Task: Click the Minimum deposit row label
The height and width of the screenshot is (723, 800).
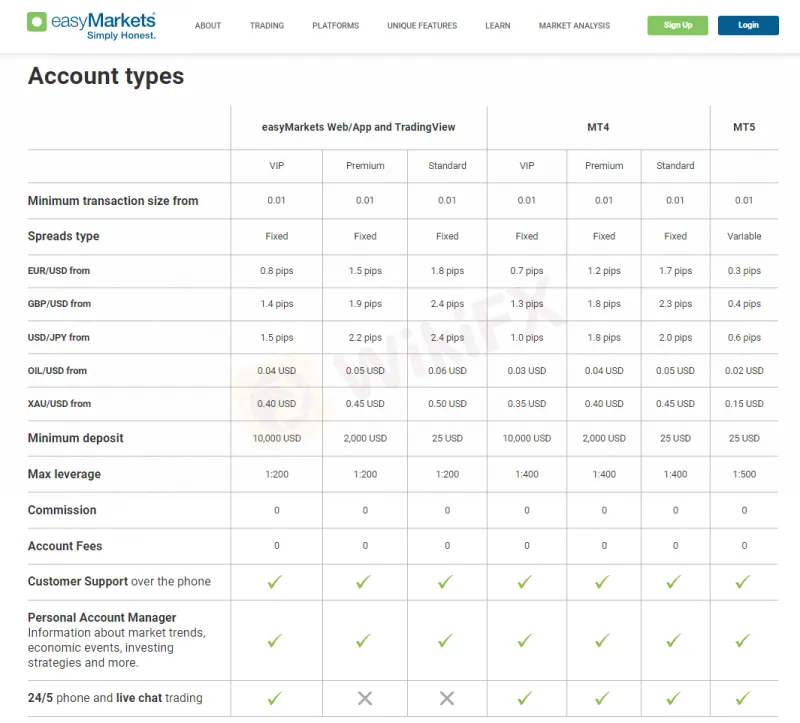Action: tap(76, 438)
